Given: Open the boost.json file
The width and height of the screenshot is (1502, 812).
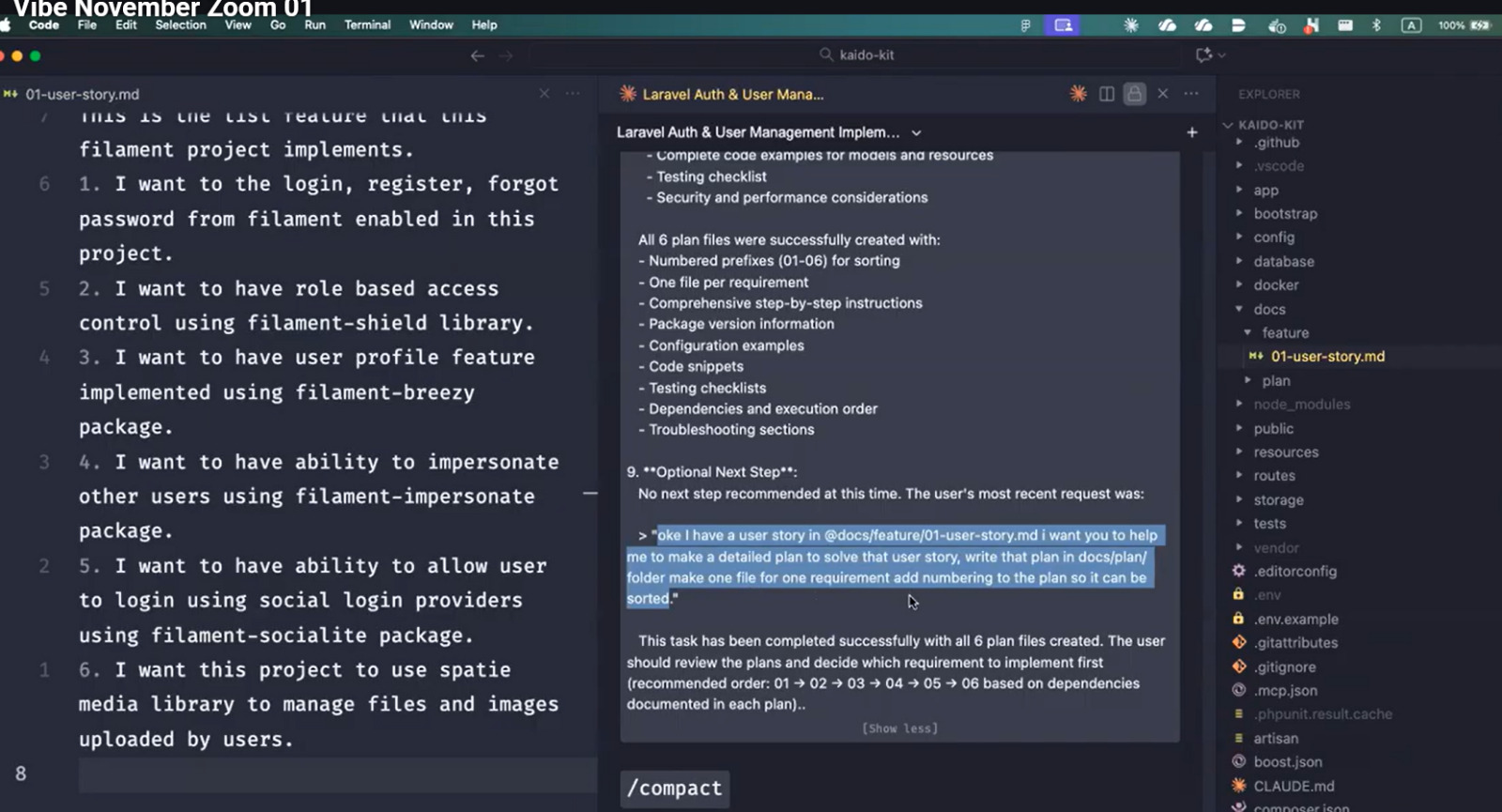Looking at the screenshot, I should [1287, 762].
